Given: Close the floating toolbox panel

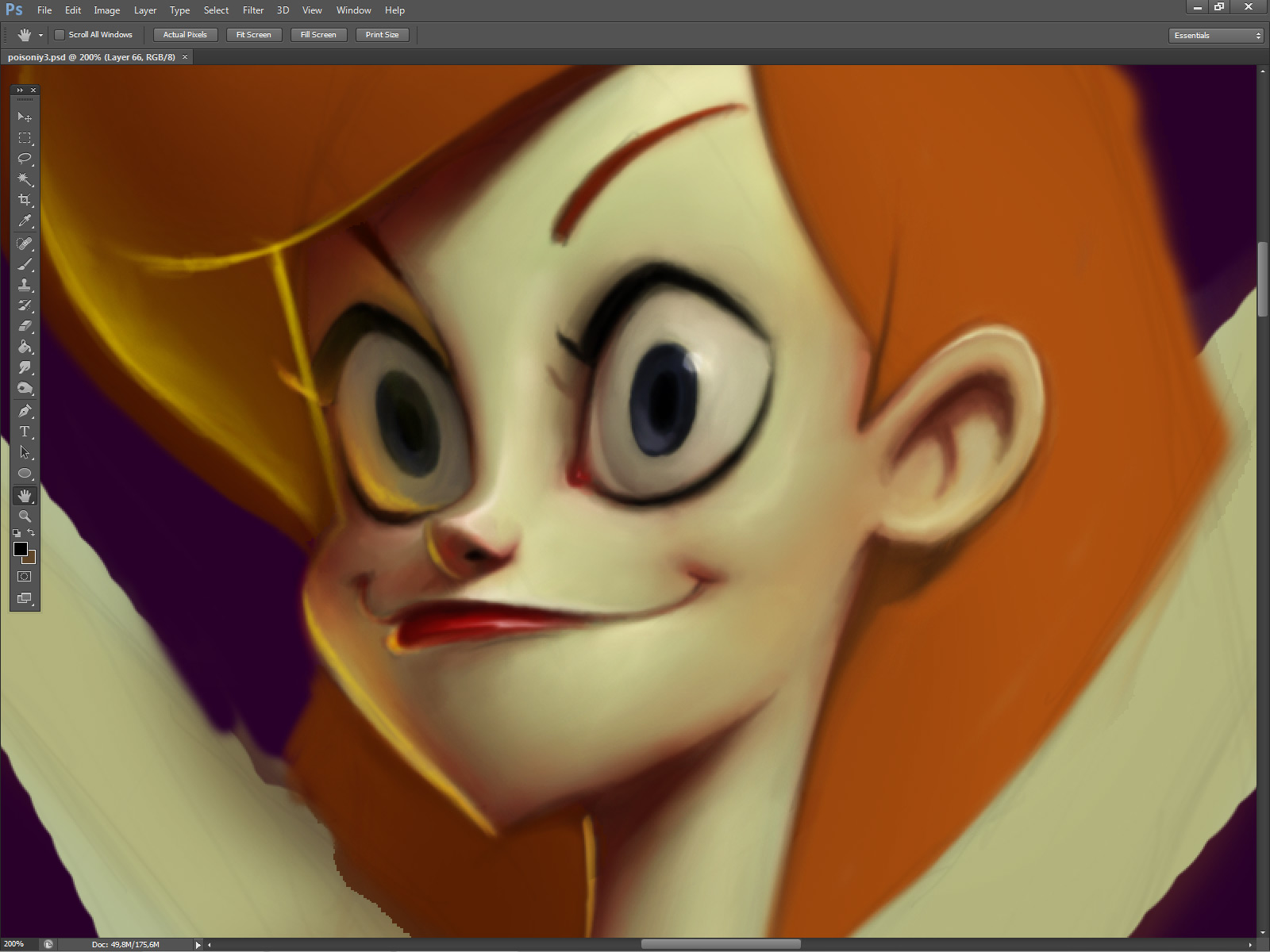Looking at the screenshot, I should click(33, 90).
